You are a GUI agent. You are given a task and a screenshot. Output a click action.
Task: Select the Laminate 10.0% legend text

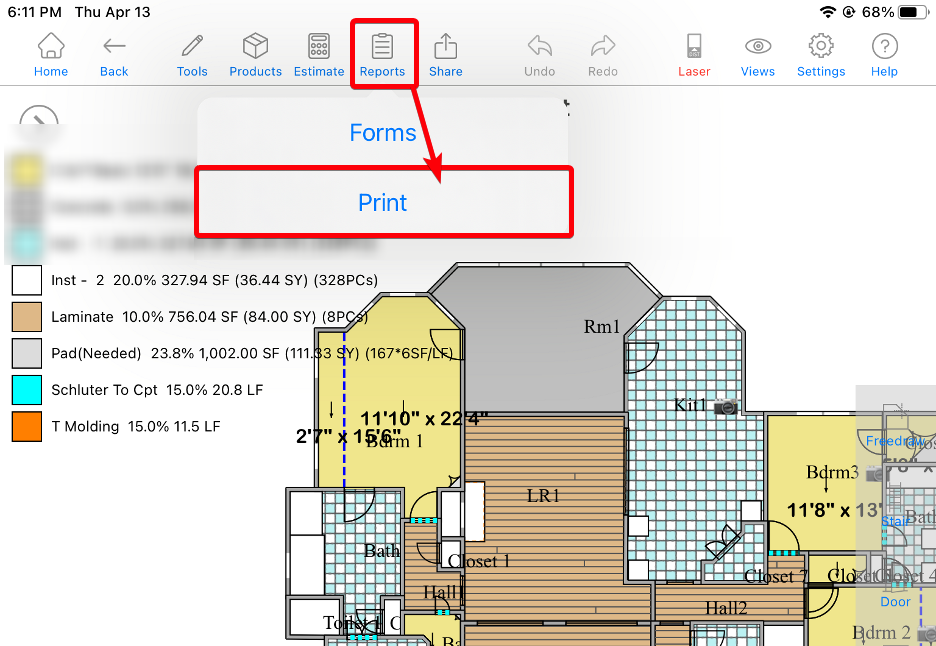(210, 316)
